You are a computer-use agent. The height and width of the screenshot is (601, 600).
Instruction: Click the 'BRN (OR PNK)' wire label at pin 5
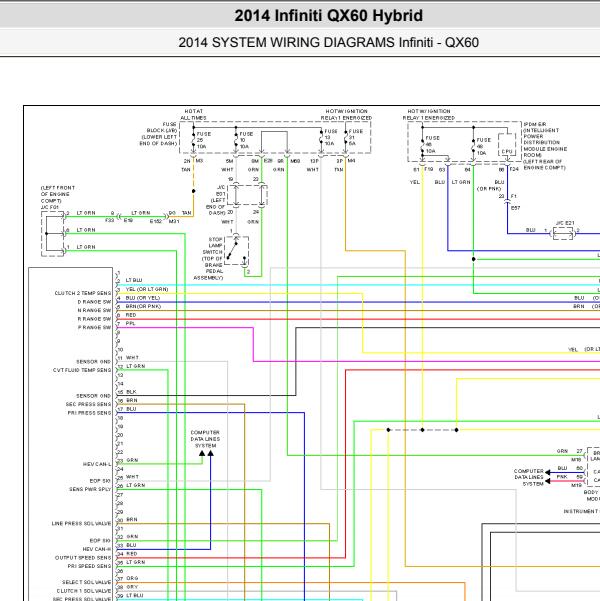coord(143,307)
